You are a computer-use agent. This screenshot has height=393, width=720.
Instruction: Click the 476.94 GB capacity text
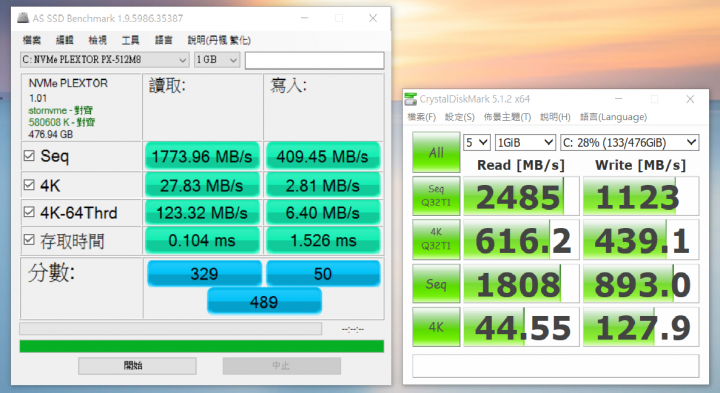tap(51, 135)
